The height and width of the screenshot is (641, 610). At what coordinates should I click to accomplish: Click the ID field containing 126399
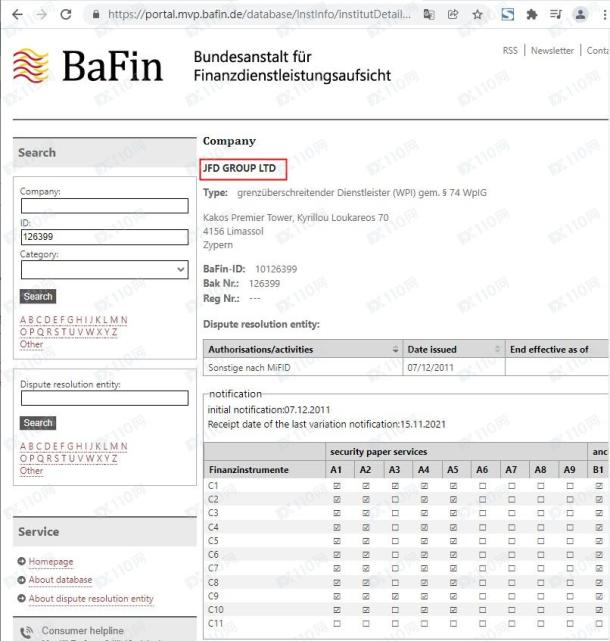pyautogui.click(x=105, y=237)
